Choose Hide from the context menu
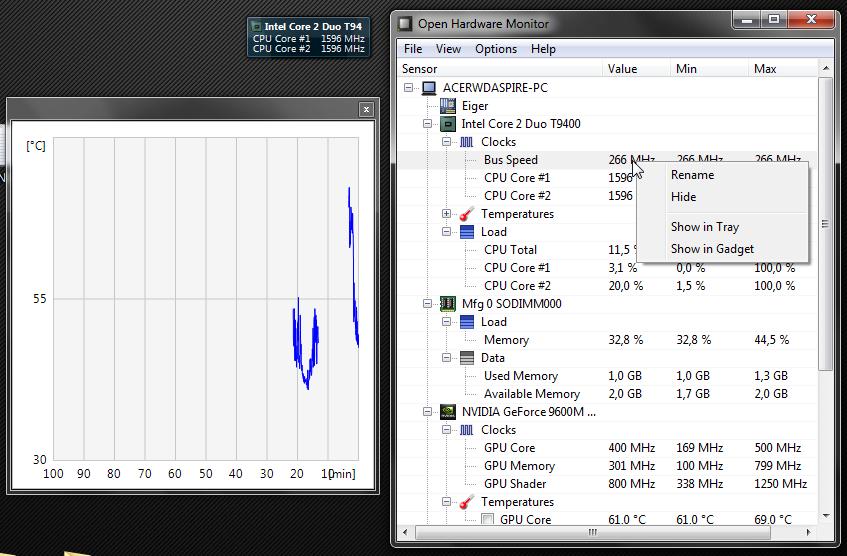The image size is (847, 556). coord(722,197)
